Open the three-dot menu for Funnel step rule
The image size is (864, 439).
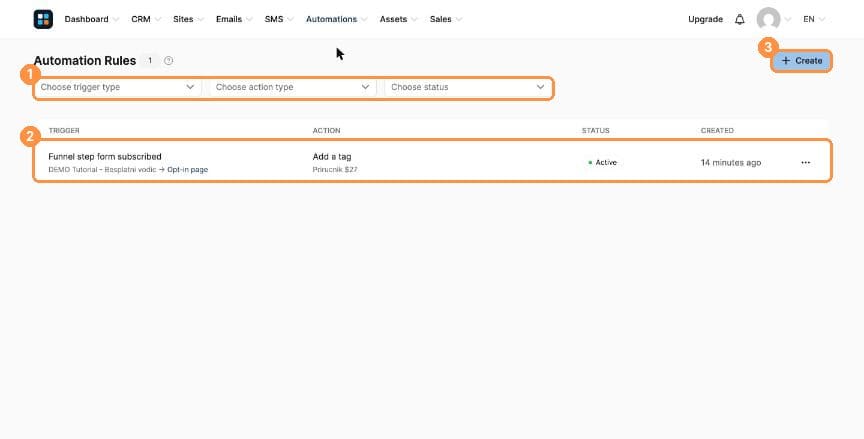[806, 162]
